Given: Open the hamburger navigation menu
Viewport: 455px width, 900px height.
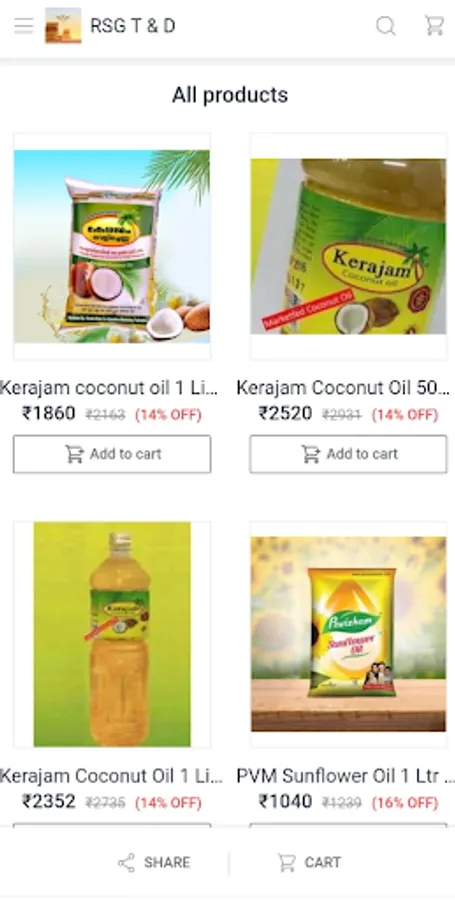Looking at the screenshot, I should tap(24, 26).
